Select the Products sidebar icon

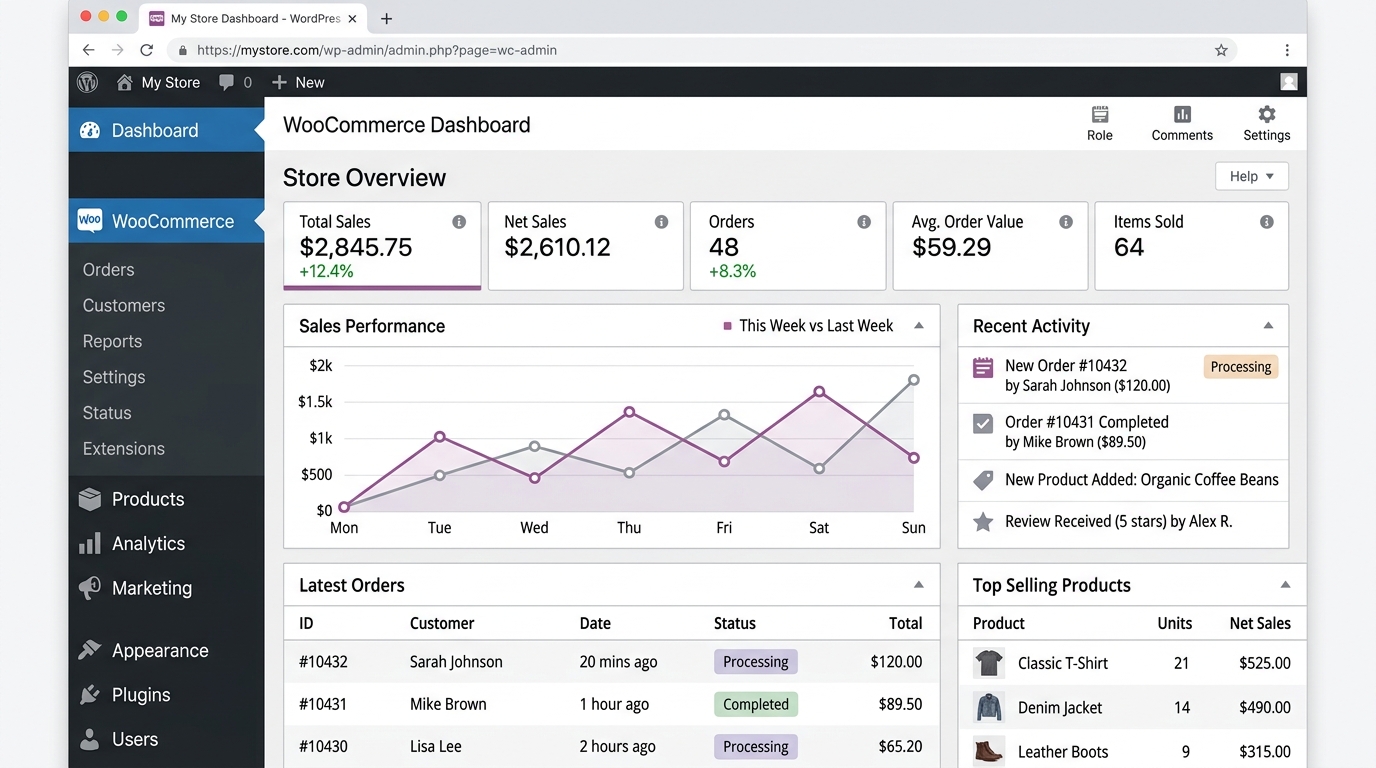click(89, 498)
